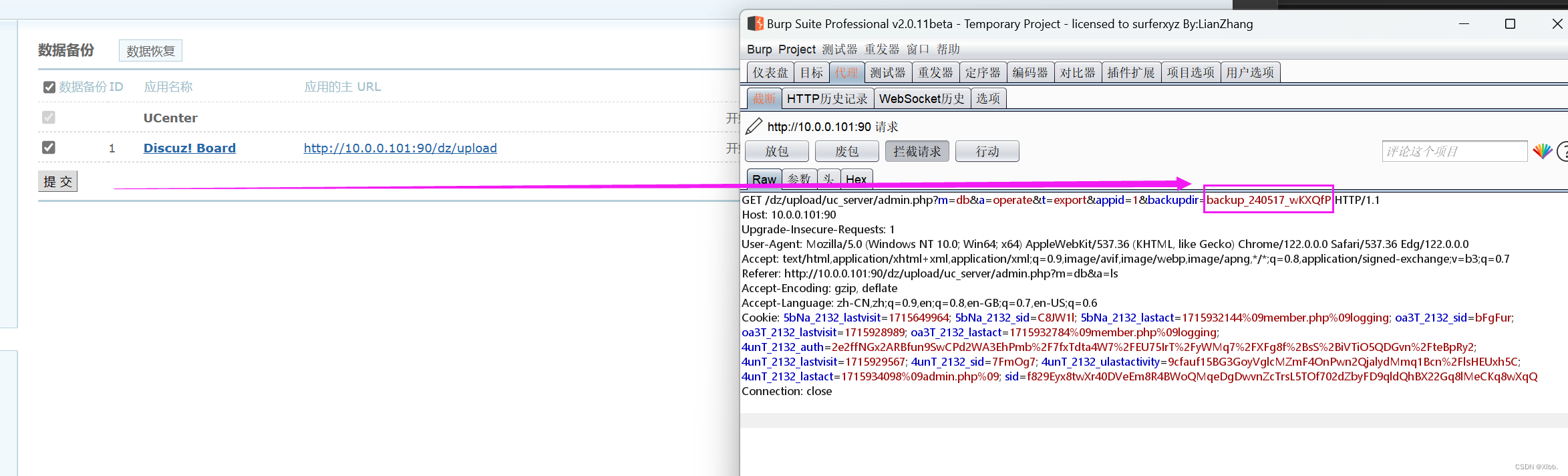1568x476 pixels.
Task: Open the http://10.0.0.101:90/dz/upload link
Action: pos(400,148)
